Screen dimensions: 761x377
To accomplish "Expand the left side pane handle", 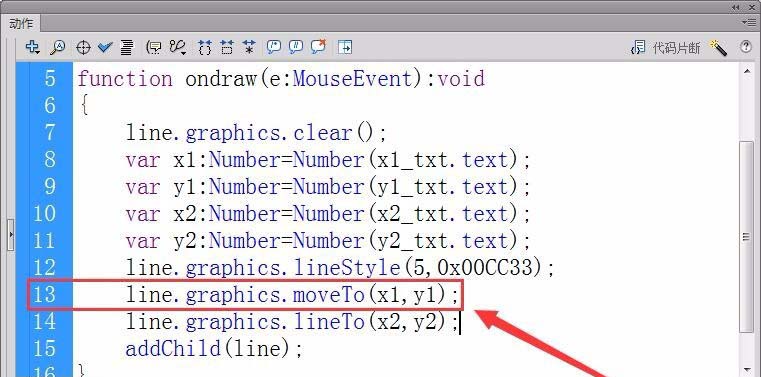I will 11,234.
